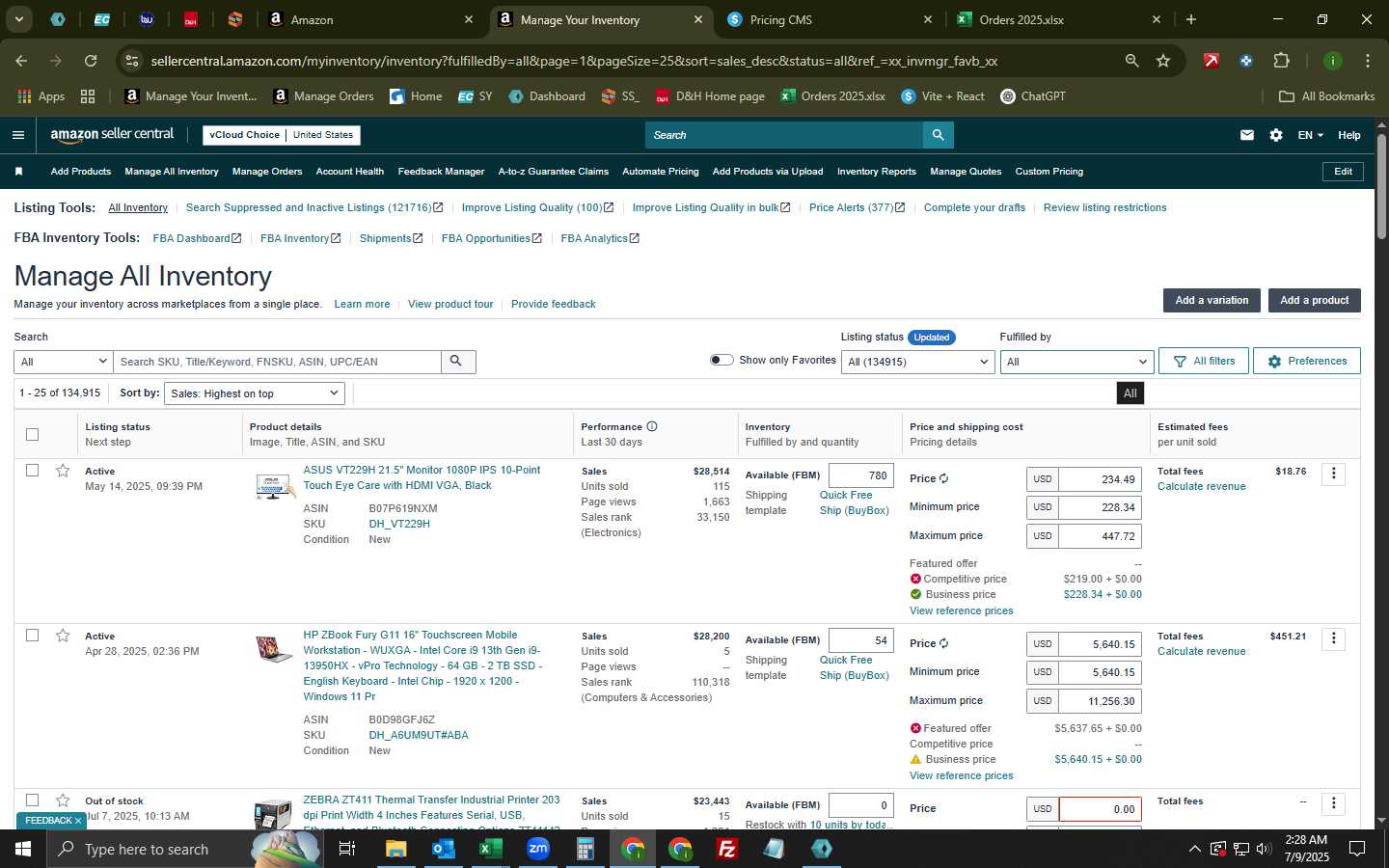Reload the page with browser refresh button
1389x868 pixels.
91,61
